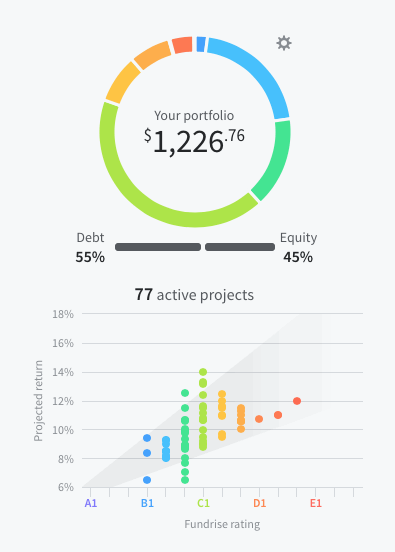Select the yellow donut segment
The height and width of the screenshot is (552, 395).
(x=121, y=83)
